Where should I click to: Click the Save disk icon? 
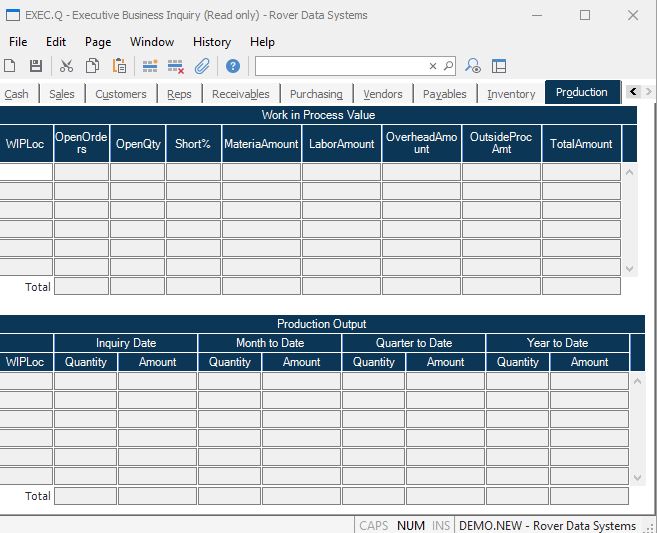click(36, 66)
